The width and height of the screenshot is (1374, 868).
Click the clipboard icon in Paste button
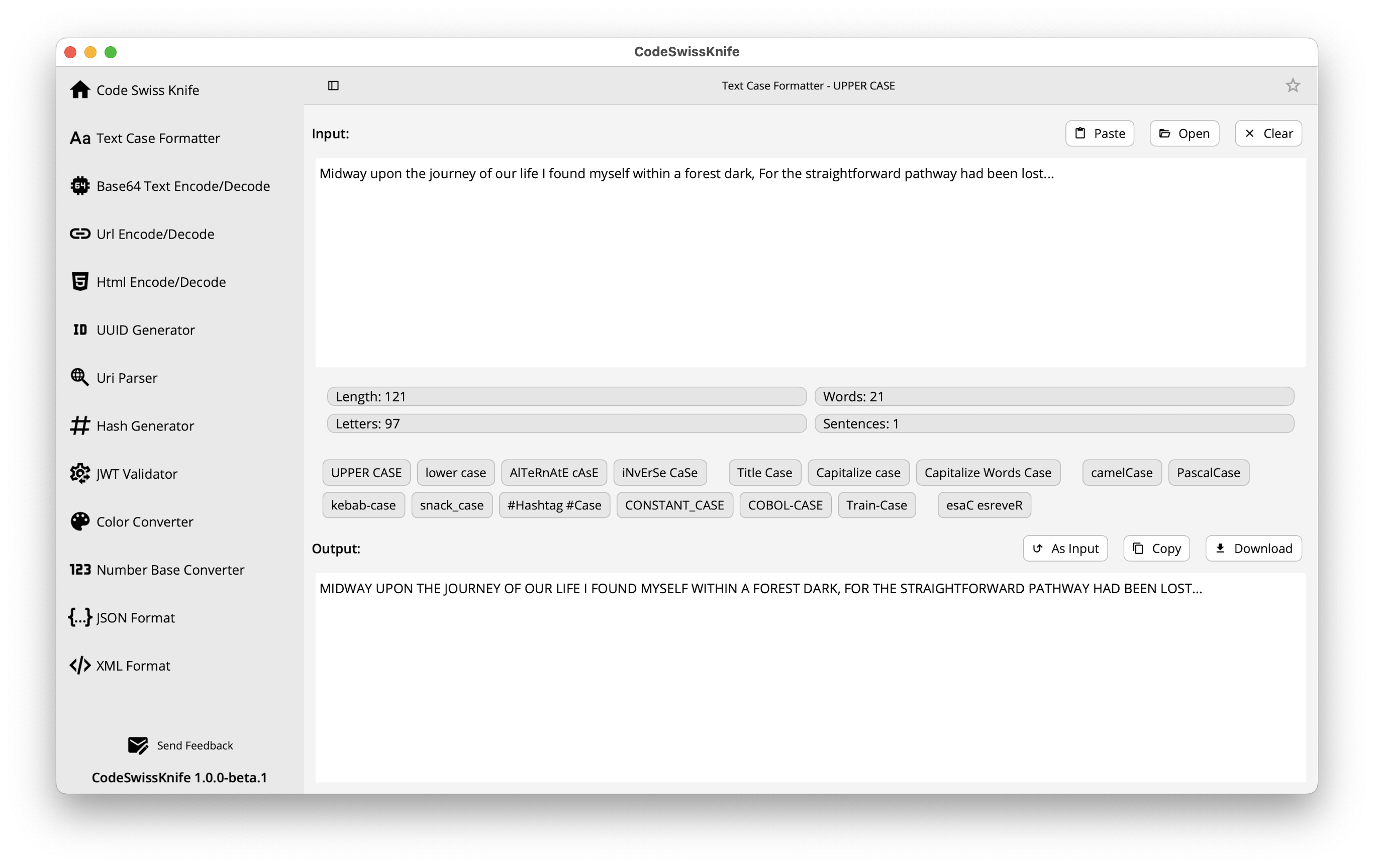[1080, 134]
